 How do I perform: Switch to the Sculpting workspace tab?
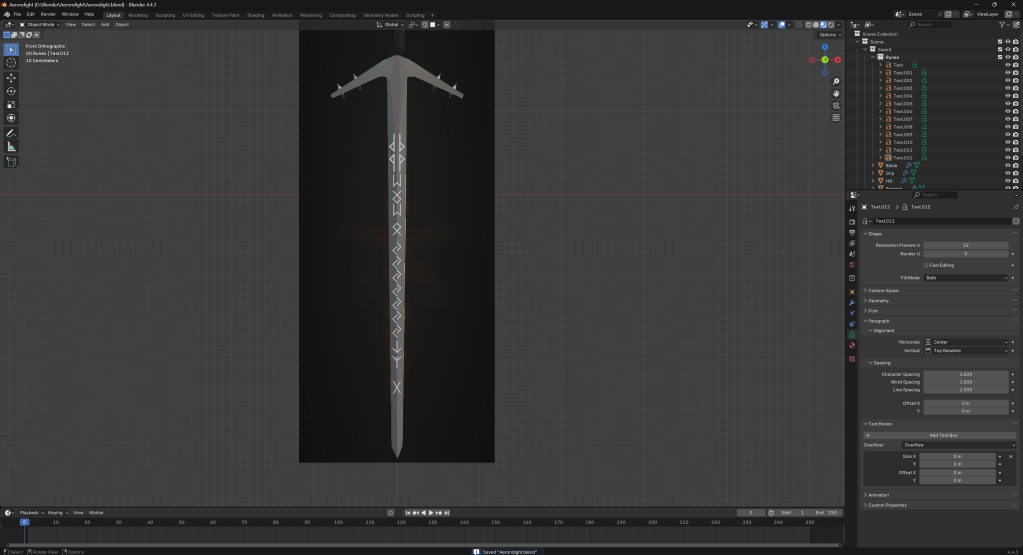coord(165,15)
